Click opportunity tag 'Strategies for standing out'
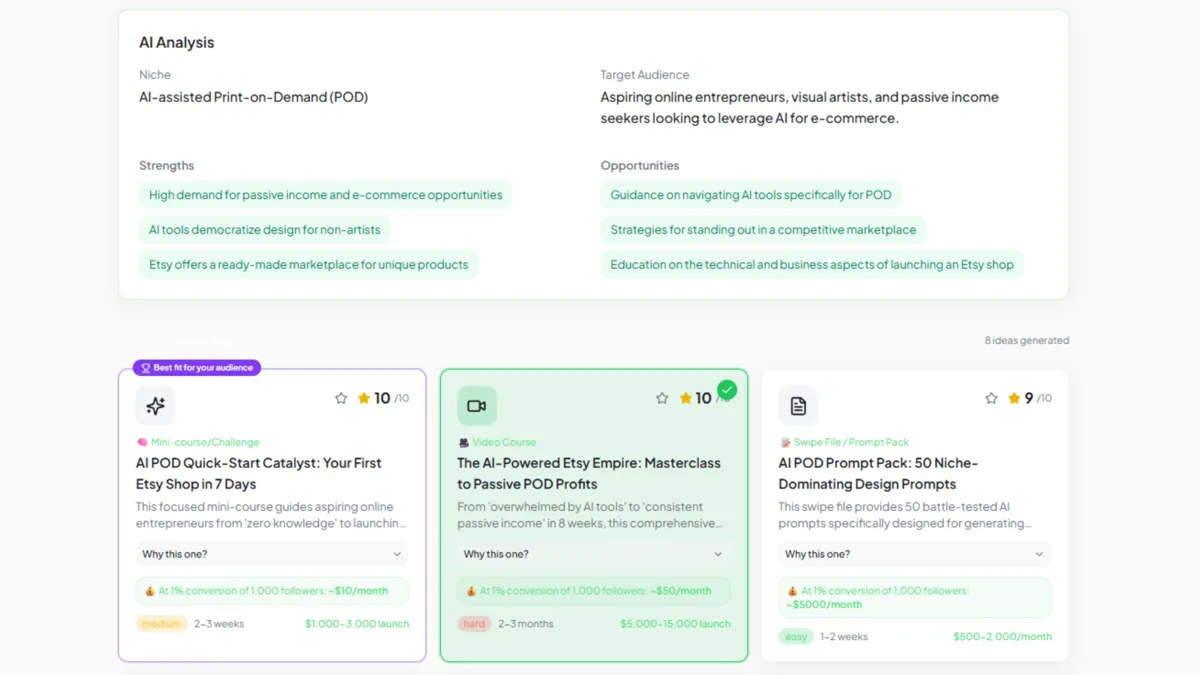Viewport: 1200px width, 675px height. pos(763,230)
